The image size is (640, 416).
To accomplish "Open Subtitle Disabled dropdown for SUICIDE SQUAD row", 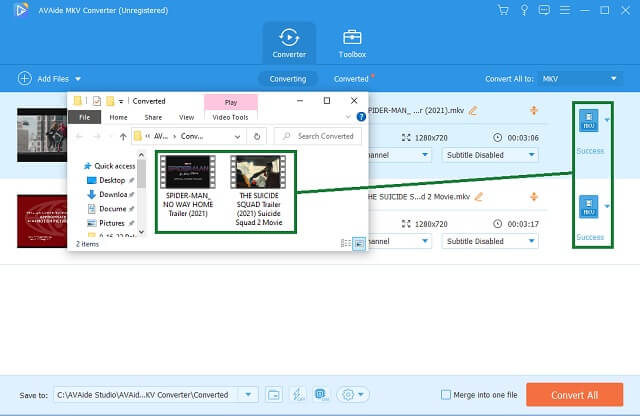I will (x=490, y=241).
